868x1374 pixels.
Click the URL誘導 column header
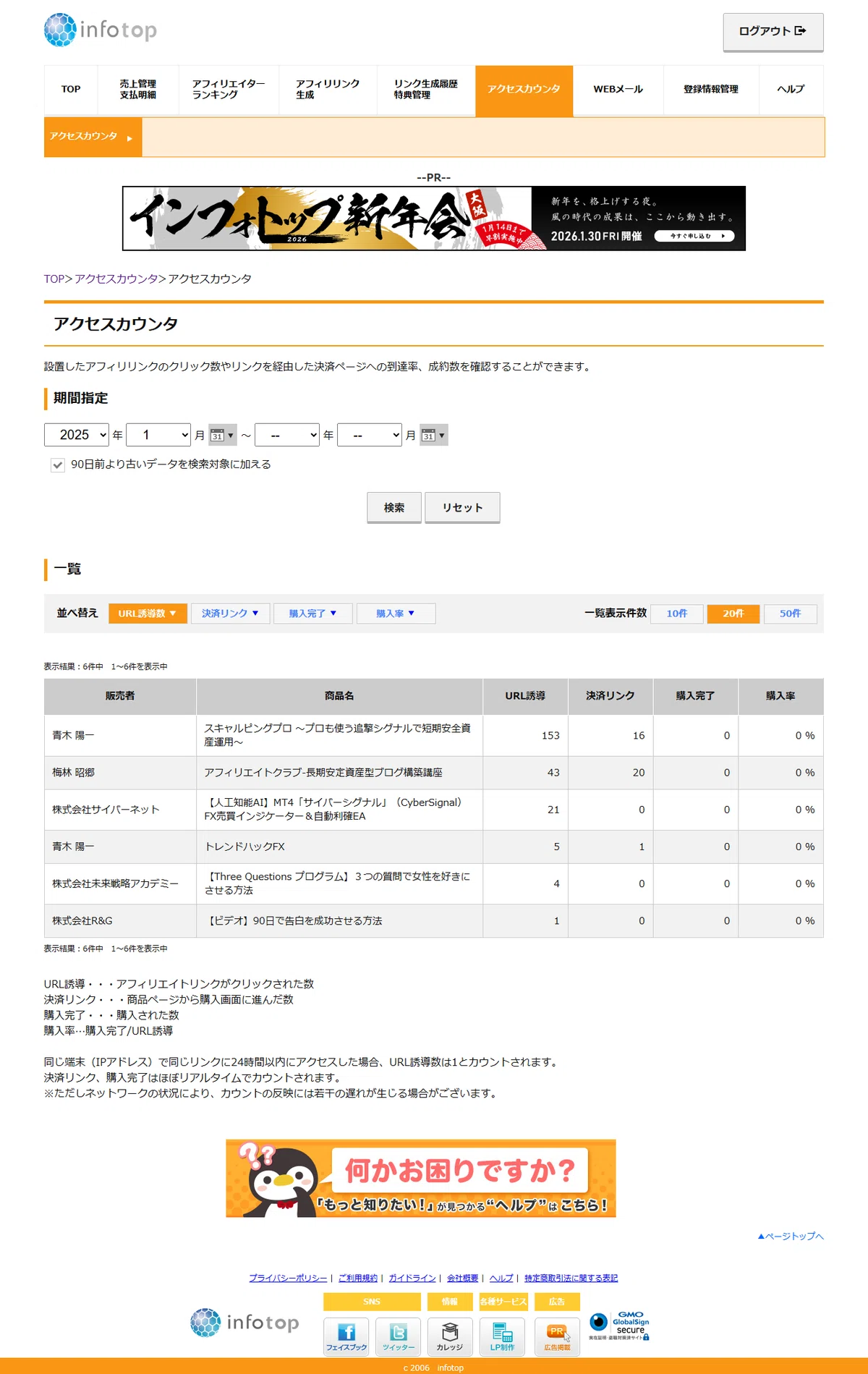[x=525, y=696]
